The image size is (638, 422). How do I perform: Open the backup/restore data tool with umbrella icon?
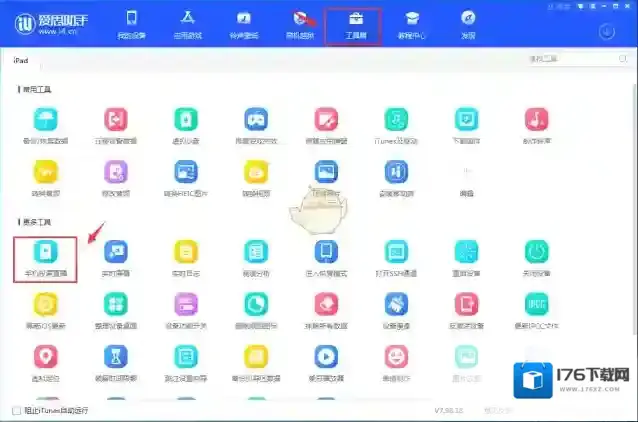coord(46,124)
